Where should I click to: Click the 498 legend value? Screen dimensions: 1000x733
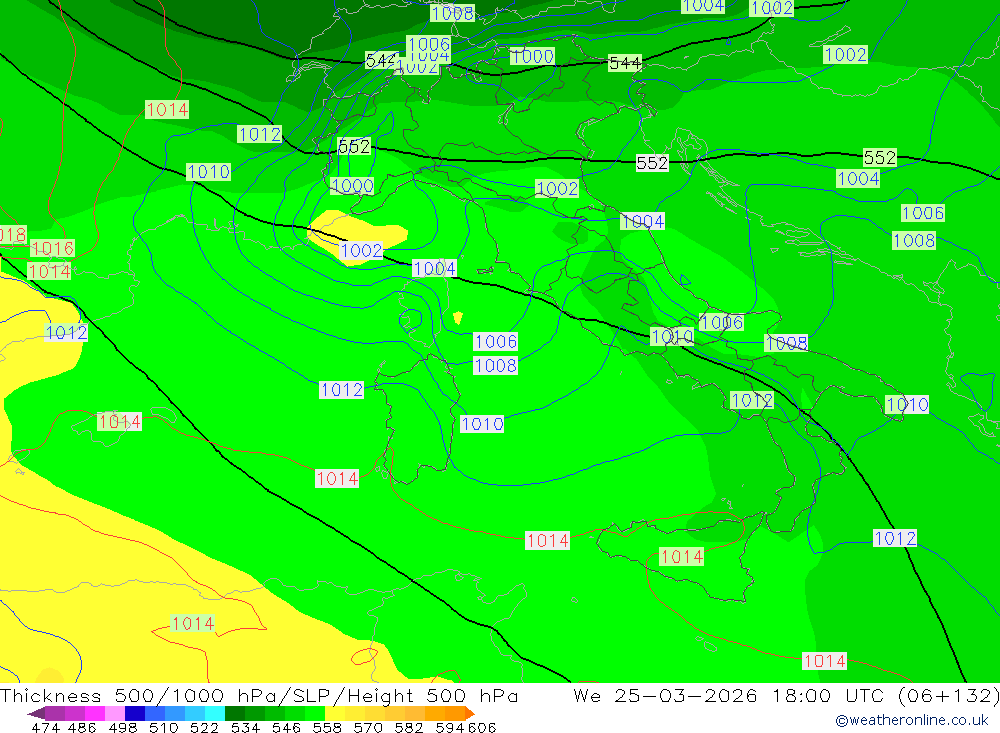pos(123,727)
